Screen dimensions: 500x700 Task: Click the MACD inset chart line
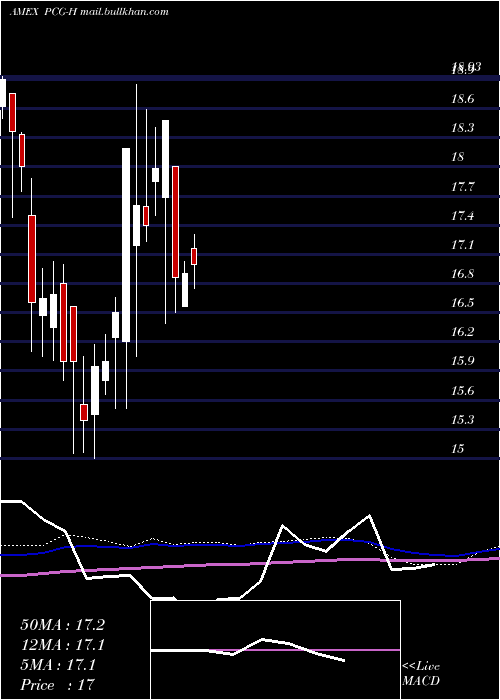point(248,650)
